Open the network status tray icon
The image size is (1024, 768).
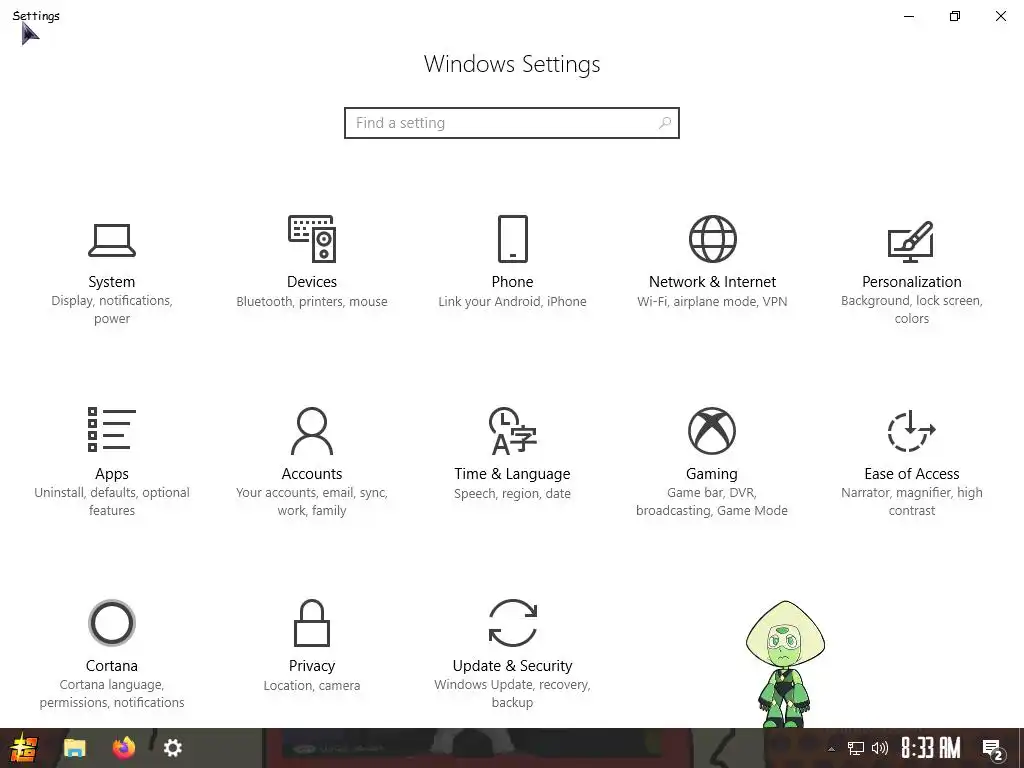point(856,748)
